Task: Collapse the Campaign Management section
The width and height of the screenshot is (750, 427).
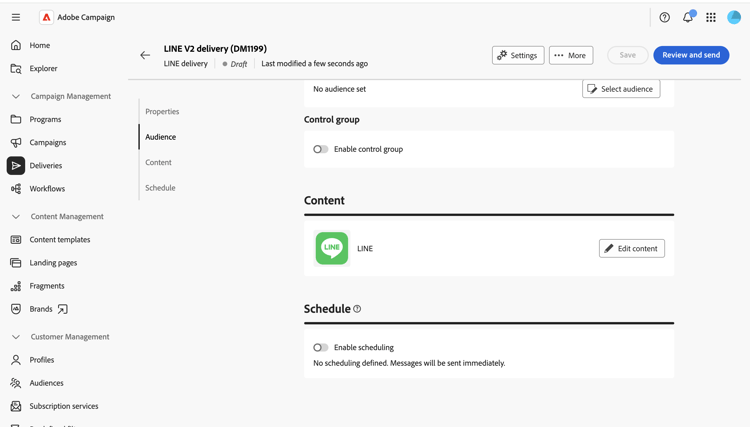Action: tap(16, 96)
